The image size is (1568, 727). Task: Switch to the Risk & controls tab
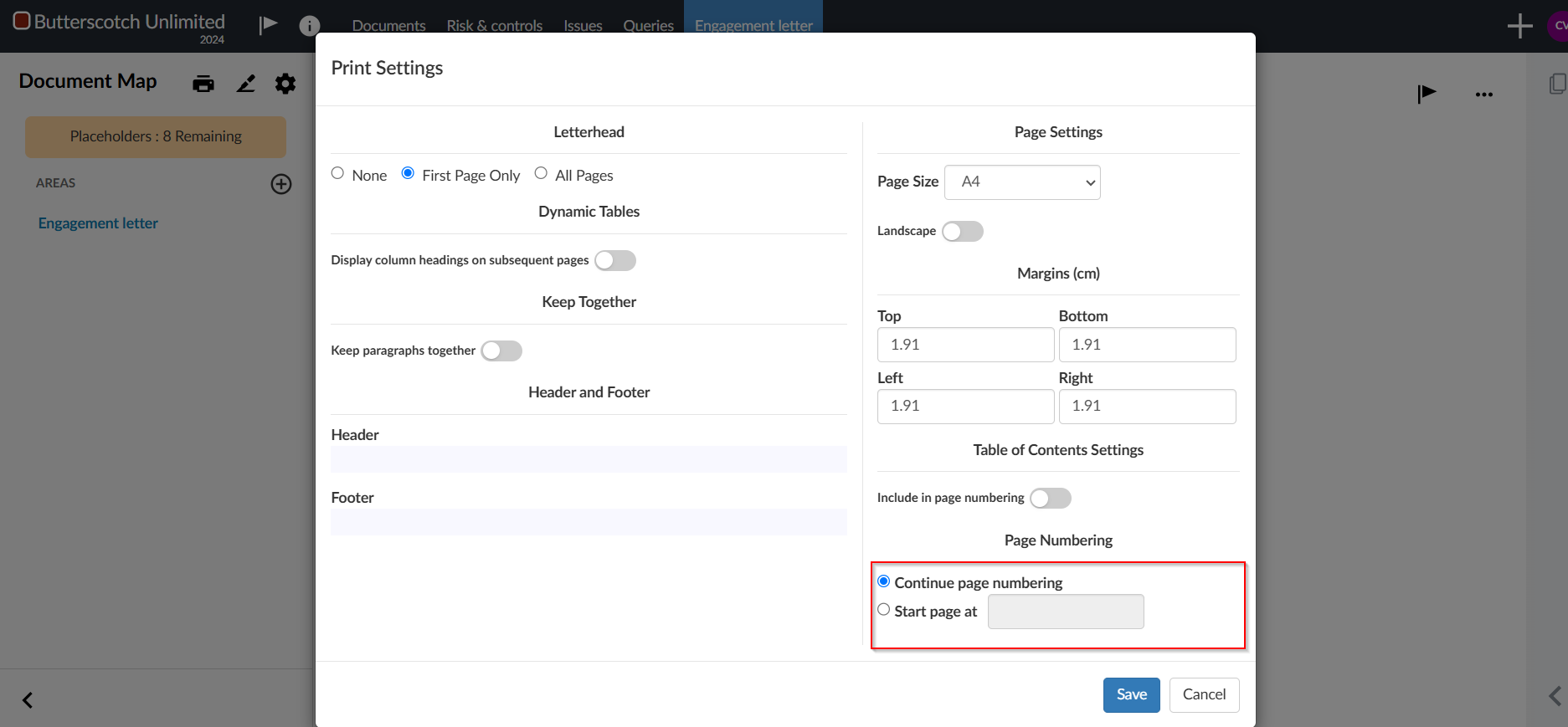point(495,26)
